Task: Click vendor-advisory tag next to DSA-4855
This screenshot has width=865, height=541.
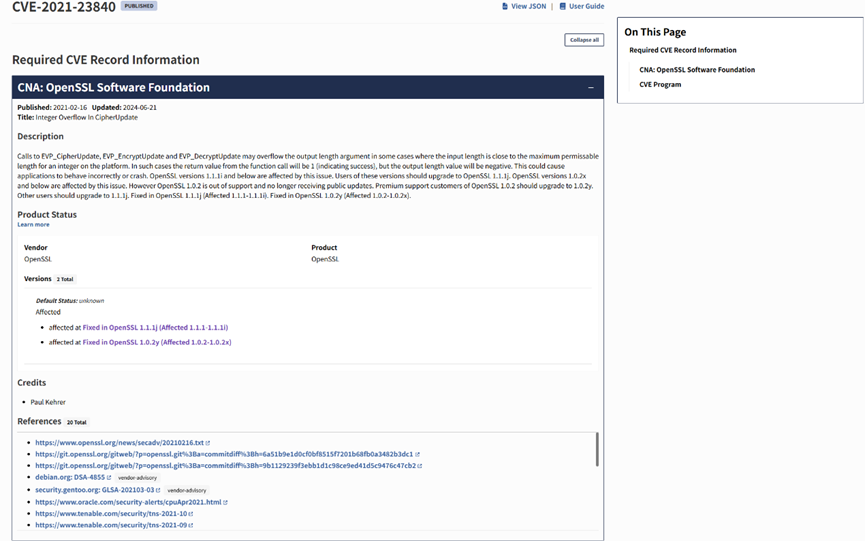Action: coord(137,478)
